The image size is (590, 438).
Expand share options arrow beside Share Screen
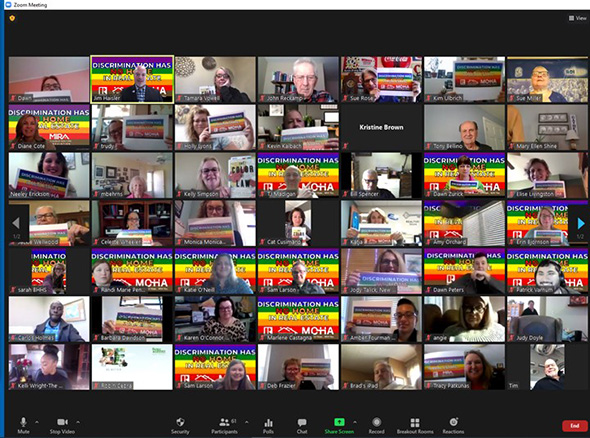355,422
